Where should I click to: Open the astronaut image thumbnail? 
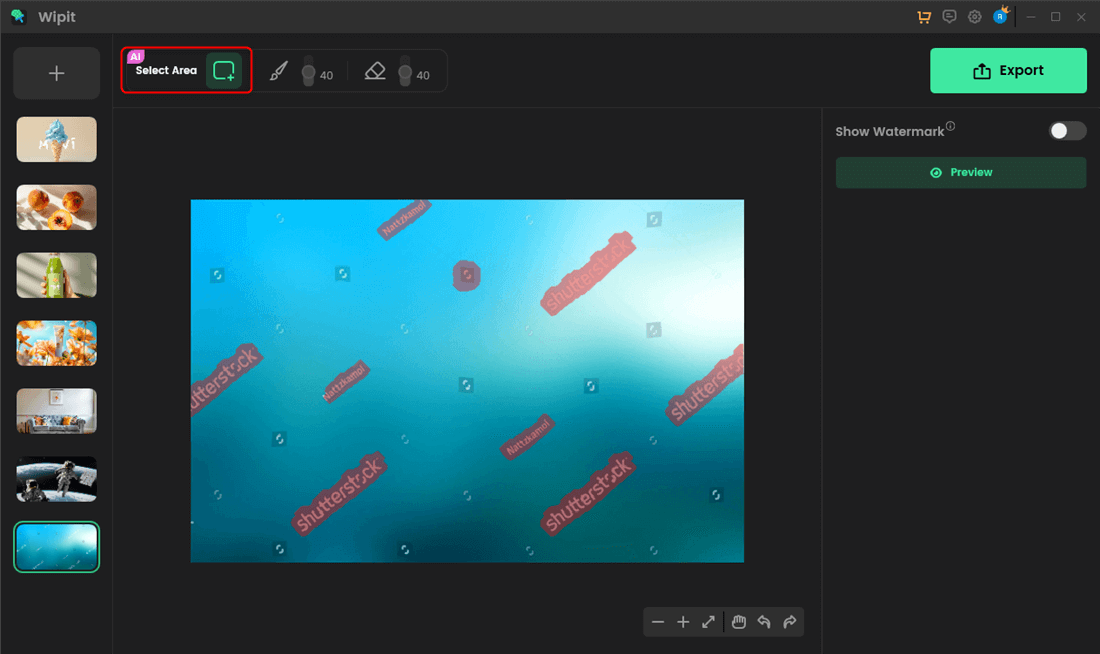pos(57,479)
